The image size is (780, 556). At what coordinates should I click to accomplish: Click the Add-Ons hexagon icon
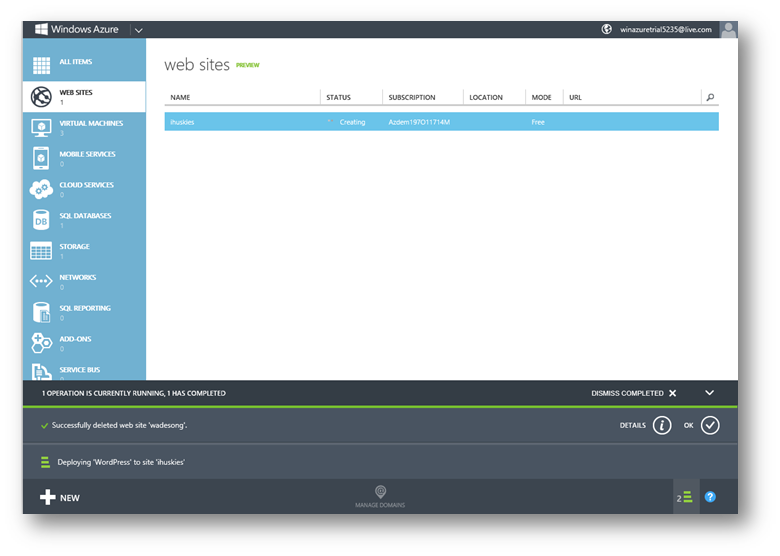coord(41,343)
